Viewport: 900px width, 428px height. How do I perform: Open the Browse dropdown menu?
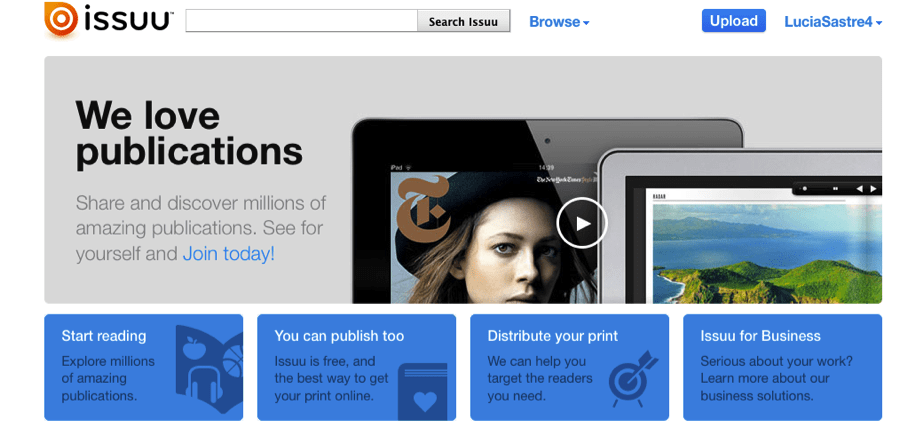(x=559, y=22)
